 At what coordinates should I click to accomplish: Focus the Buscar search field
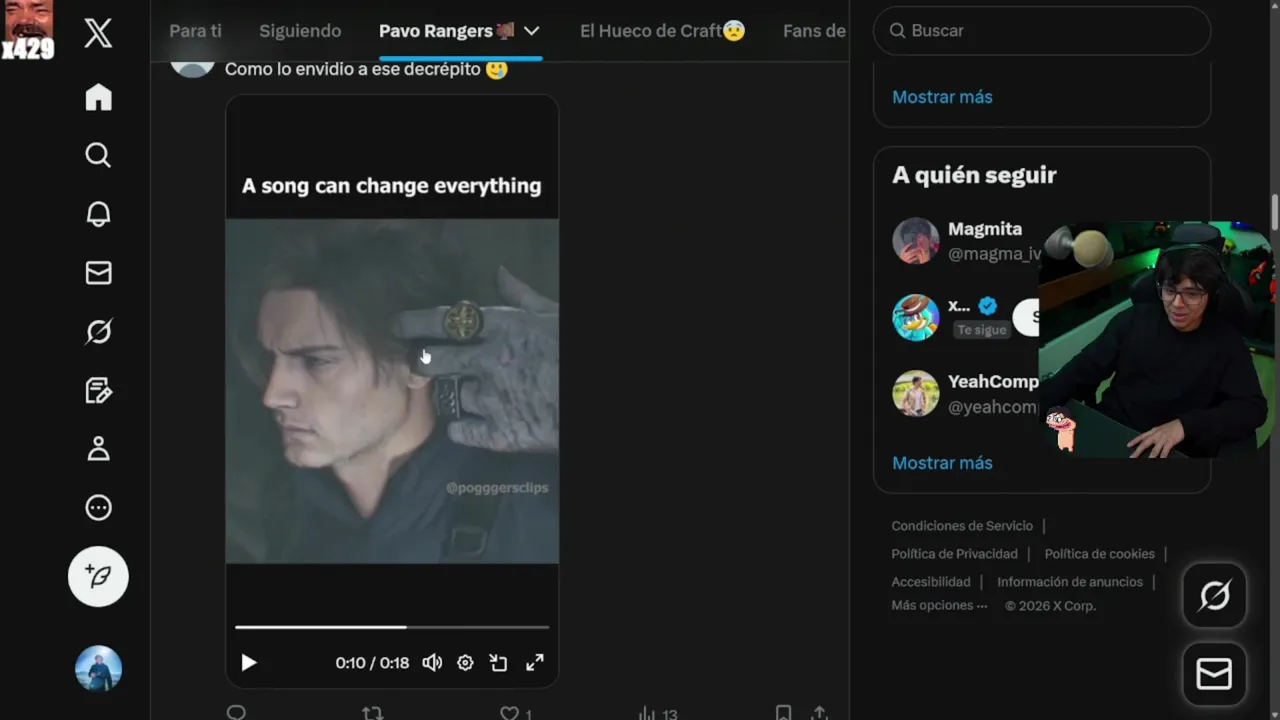pos(1042,31)
